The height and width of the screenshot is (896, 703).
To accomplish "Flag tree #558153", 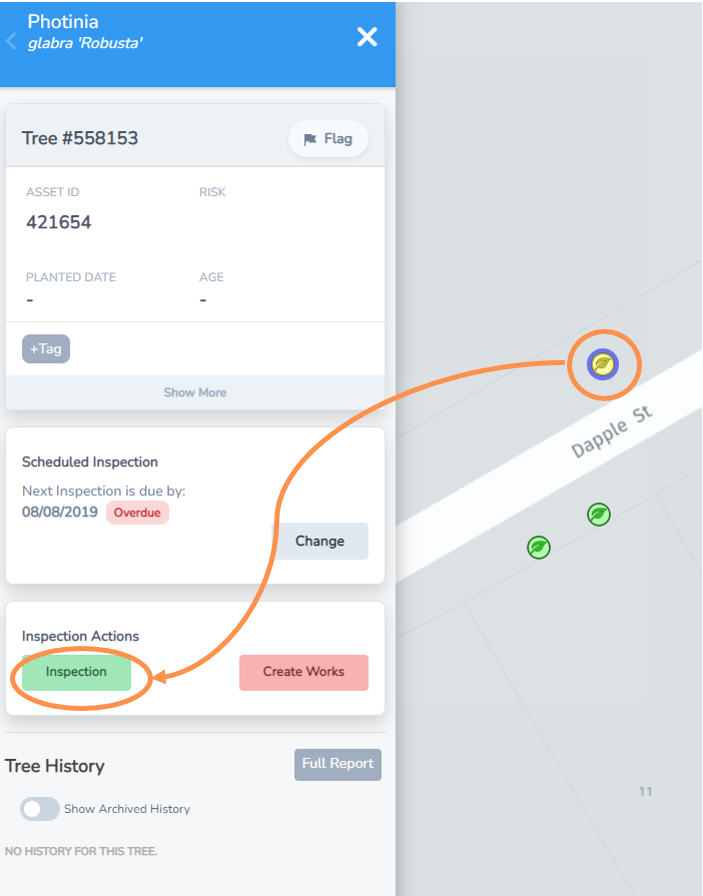I will click(328, 139).
